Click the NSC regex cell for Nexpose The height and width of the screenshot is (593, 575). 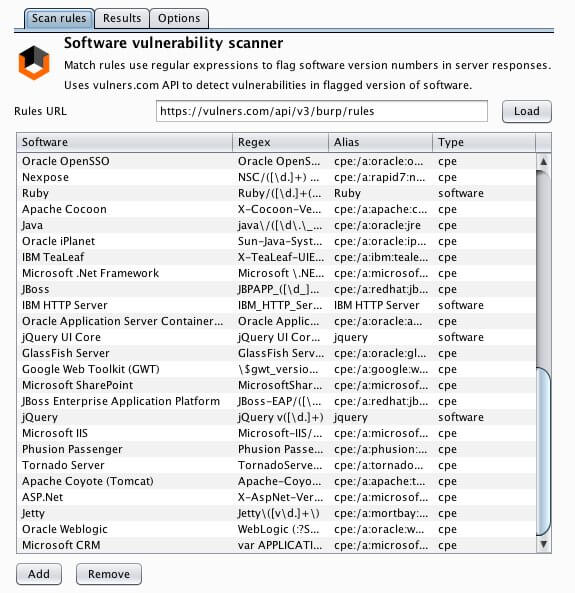[x=280, y=177]
